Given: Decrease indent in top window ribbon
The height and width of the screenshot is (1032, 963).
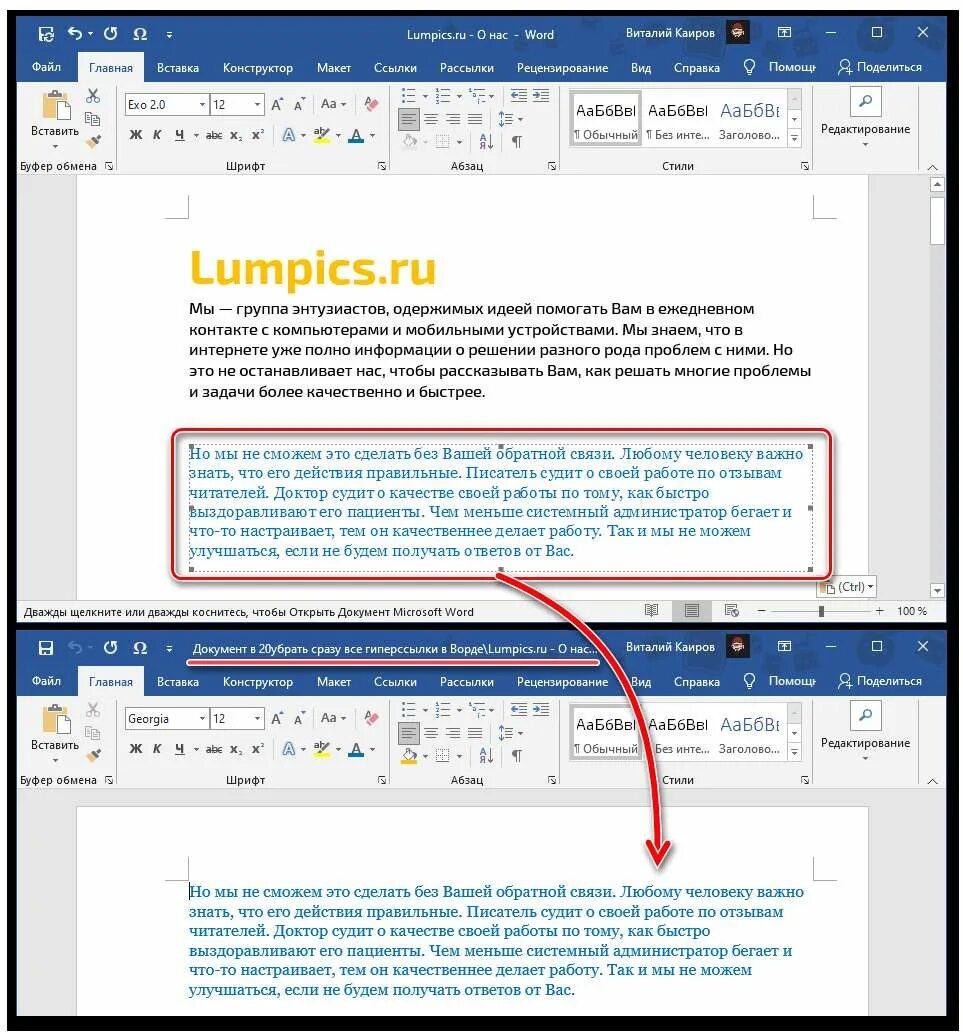Looking at the screenshot, I should pos(519,96).
